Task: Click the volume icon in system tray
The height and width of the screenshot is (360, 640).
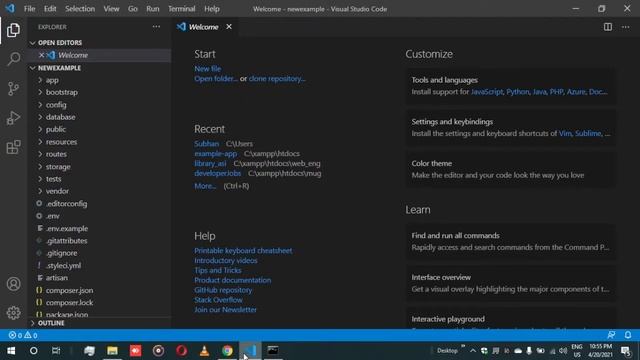Action: (x=563, y=351)
